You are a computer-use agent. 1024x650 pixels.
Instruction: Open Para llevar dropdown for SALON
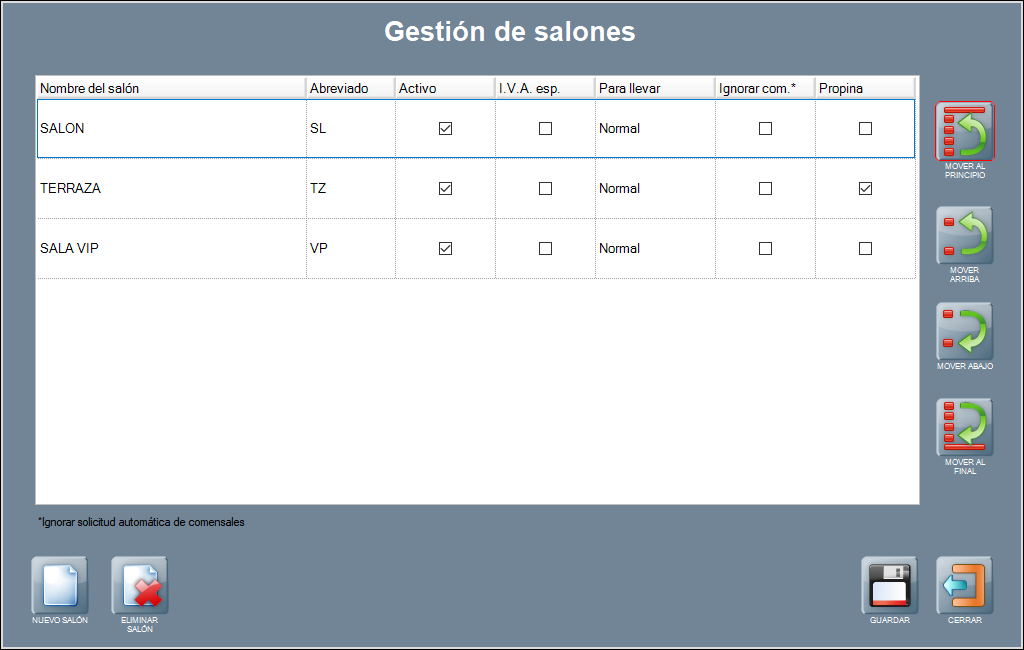(x=654, y=128)
